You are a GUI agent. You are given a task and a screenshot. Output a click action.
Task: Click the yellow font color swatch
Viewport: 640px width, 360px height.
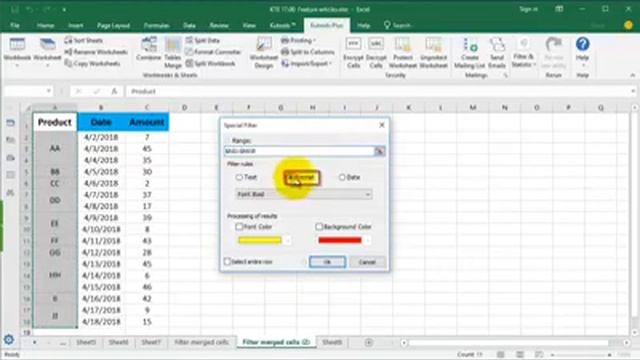click(260, 240)
